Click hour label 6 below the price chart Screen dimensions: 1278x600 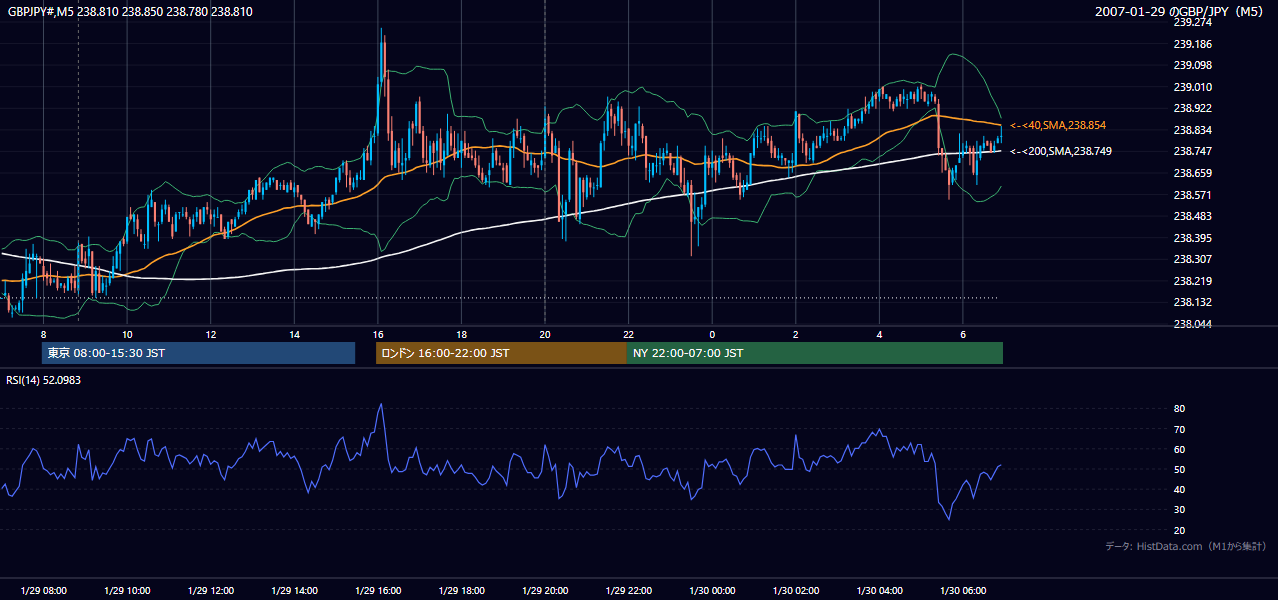coord(963,334)
